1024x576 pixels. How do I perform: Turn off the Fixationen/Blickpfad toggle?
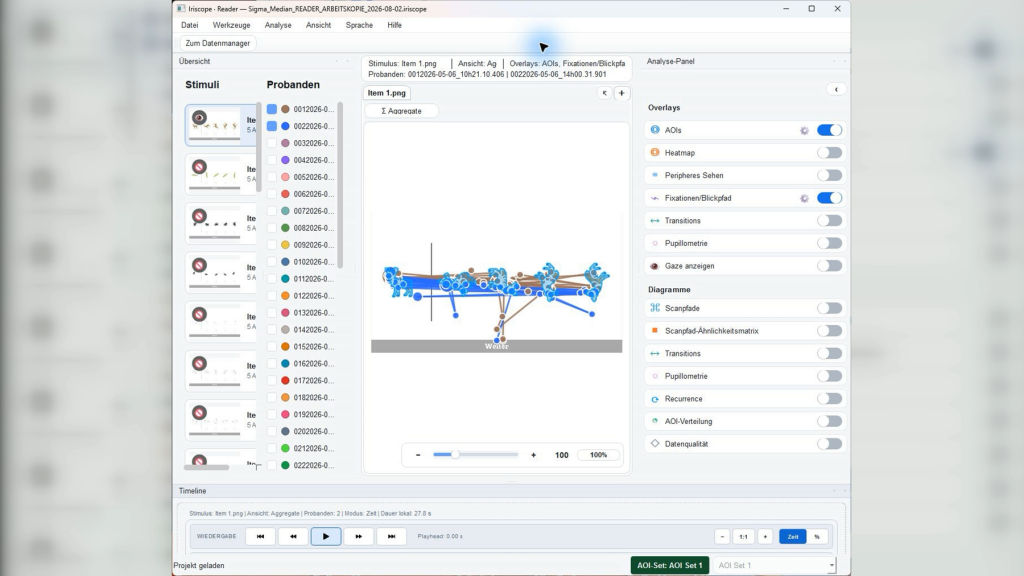coord(829,198)
